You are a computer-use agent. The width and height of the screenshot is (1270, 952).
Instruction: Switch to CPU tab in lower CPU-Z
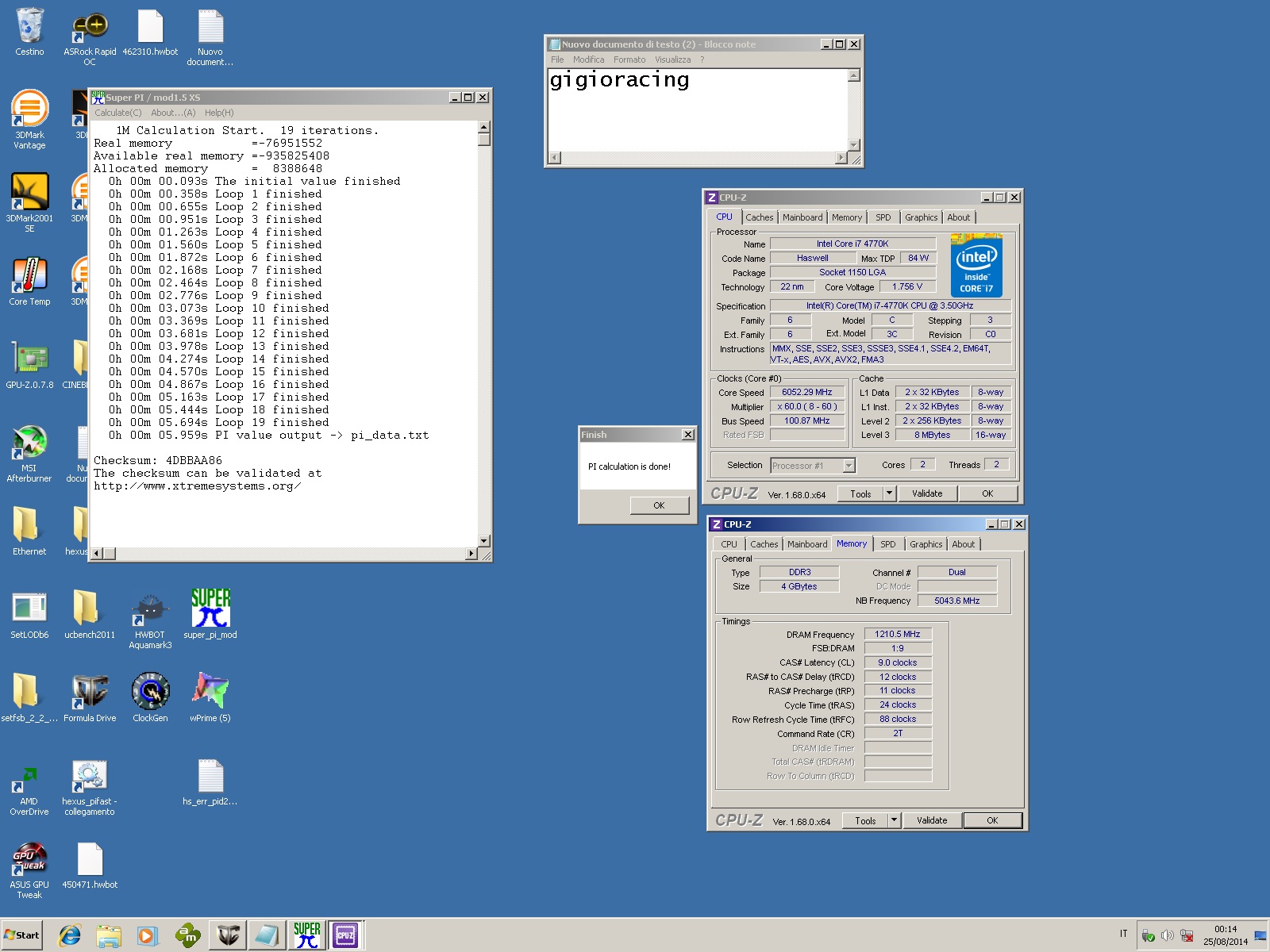[x=729, y=544]
